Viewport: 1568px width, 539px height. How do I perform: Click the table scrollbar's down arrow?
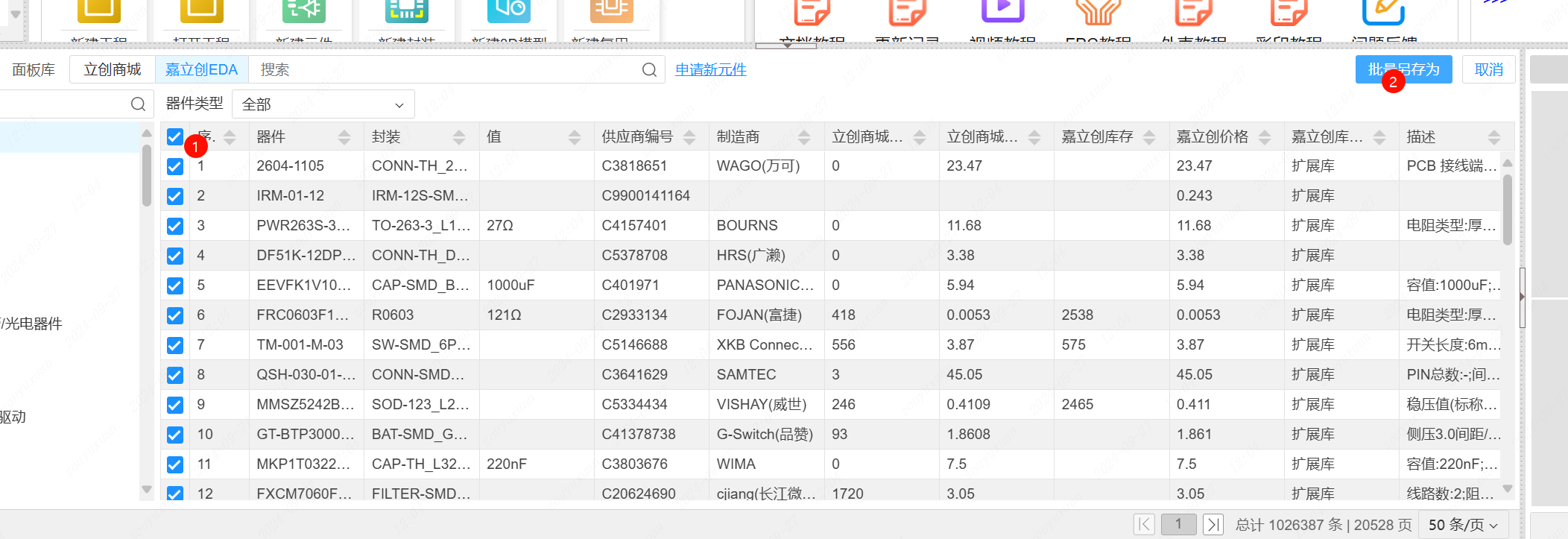coord(1508,489)
